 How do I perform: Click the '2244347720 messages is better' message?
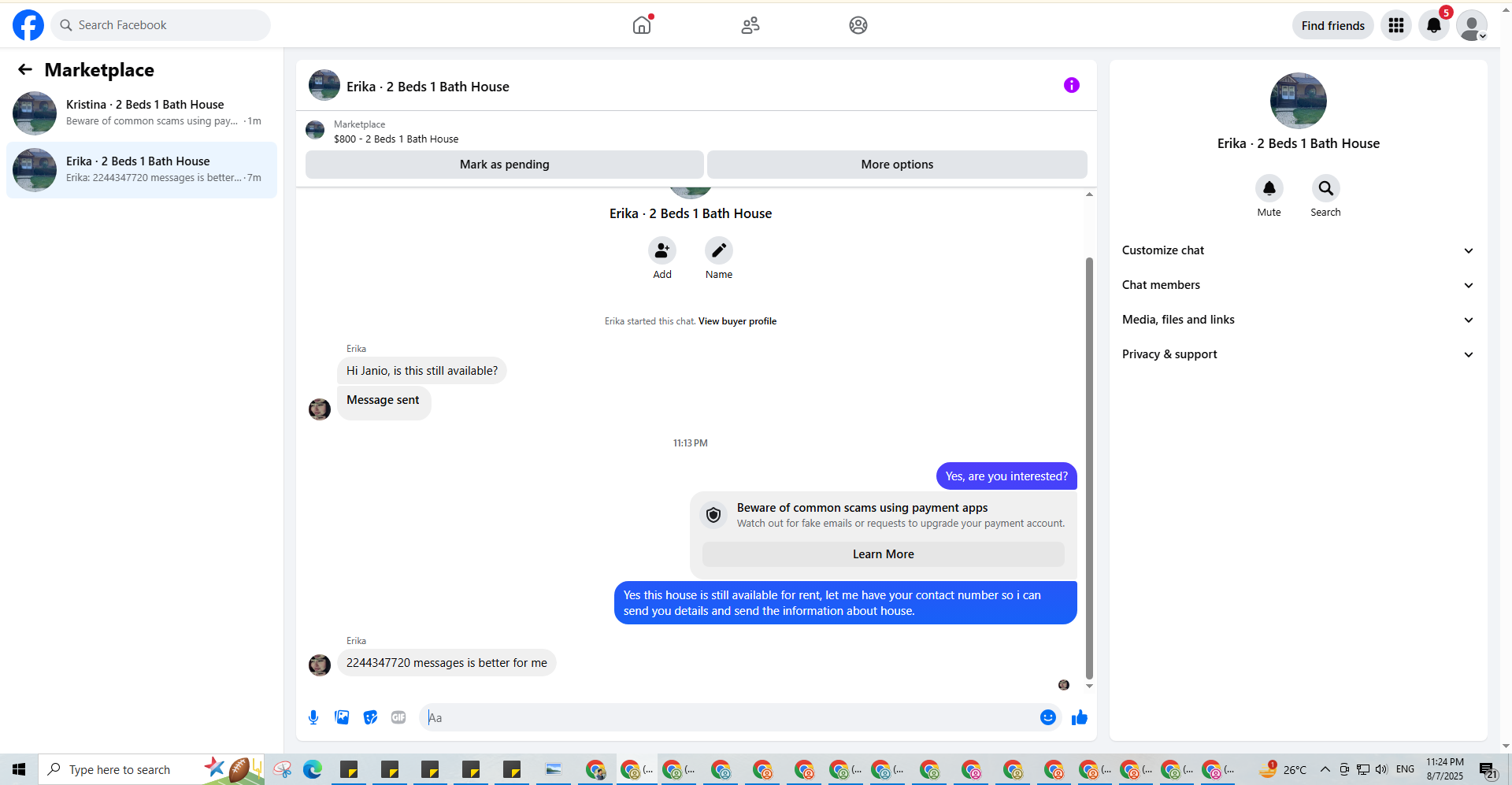click(x=447, y=663)
